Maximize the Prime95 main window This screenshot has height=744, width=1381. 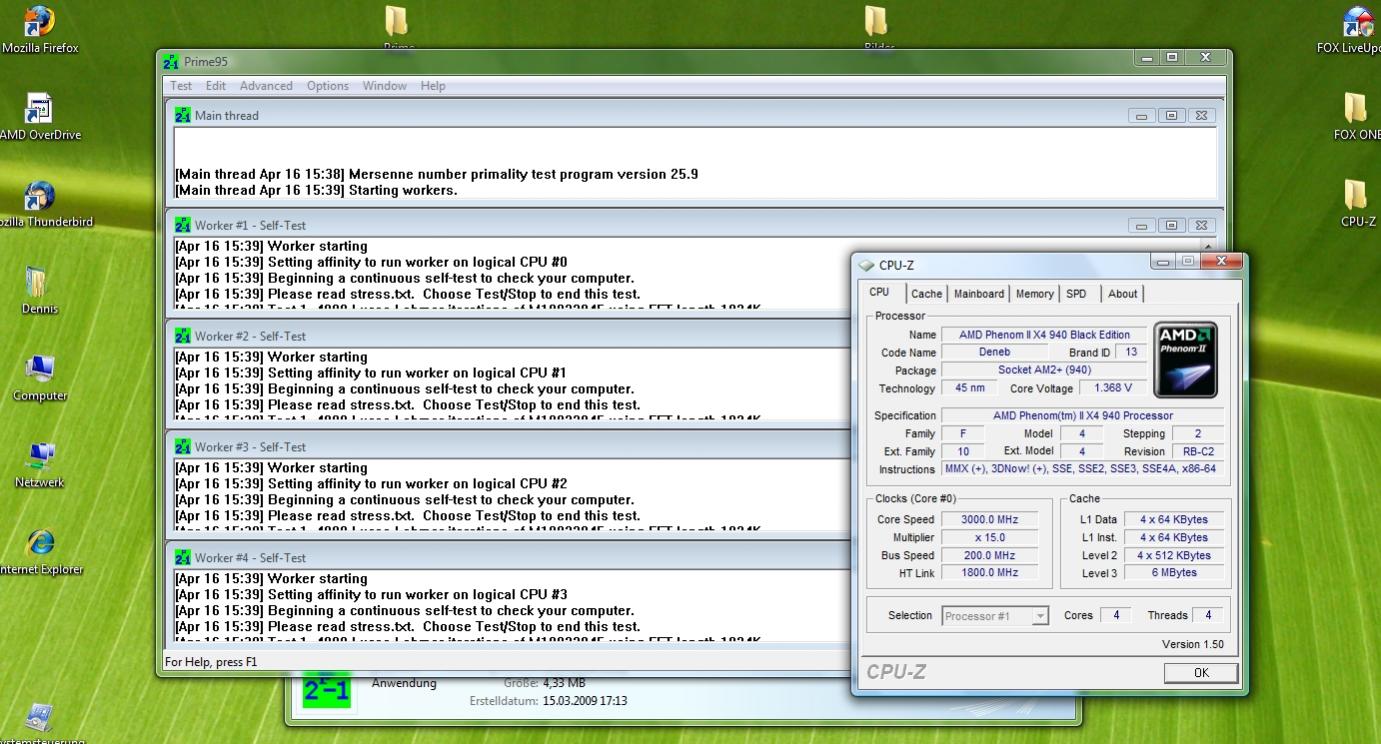[x=1172, y=58]
